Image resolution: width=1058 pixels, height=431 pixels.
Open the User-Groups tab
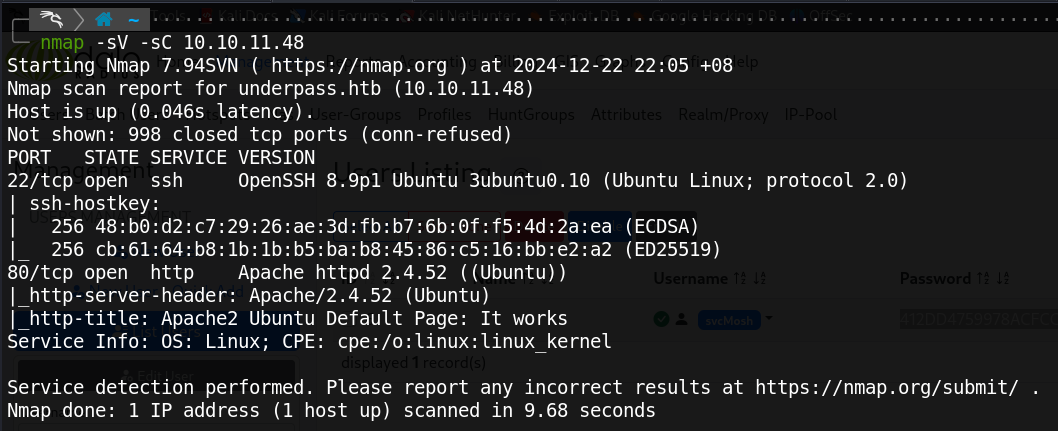356,115
